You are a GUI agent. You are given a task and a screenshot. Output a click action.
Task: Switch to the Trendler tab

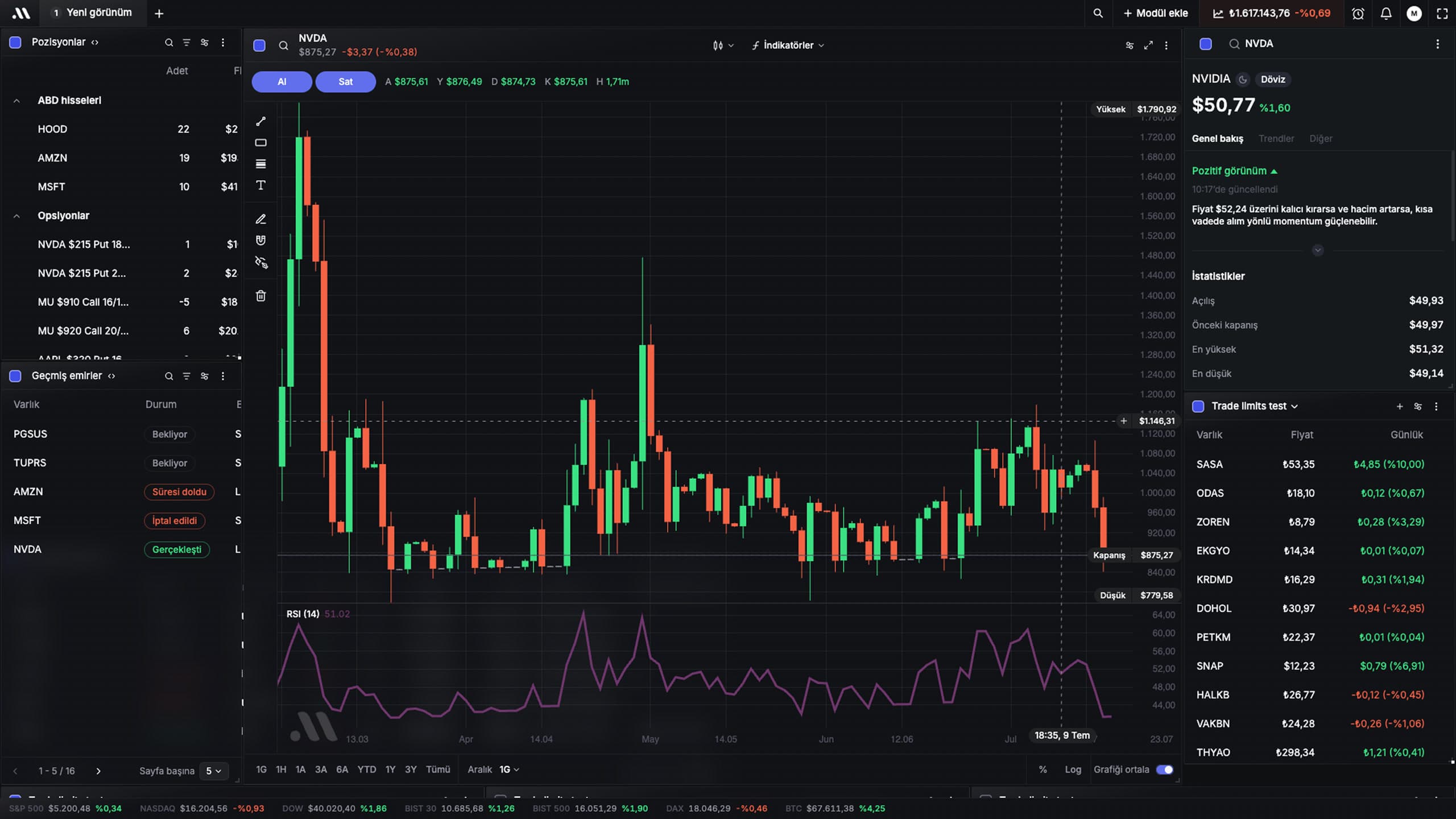pos(1276,138)
